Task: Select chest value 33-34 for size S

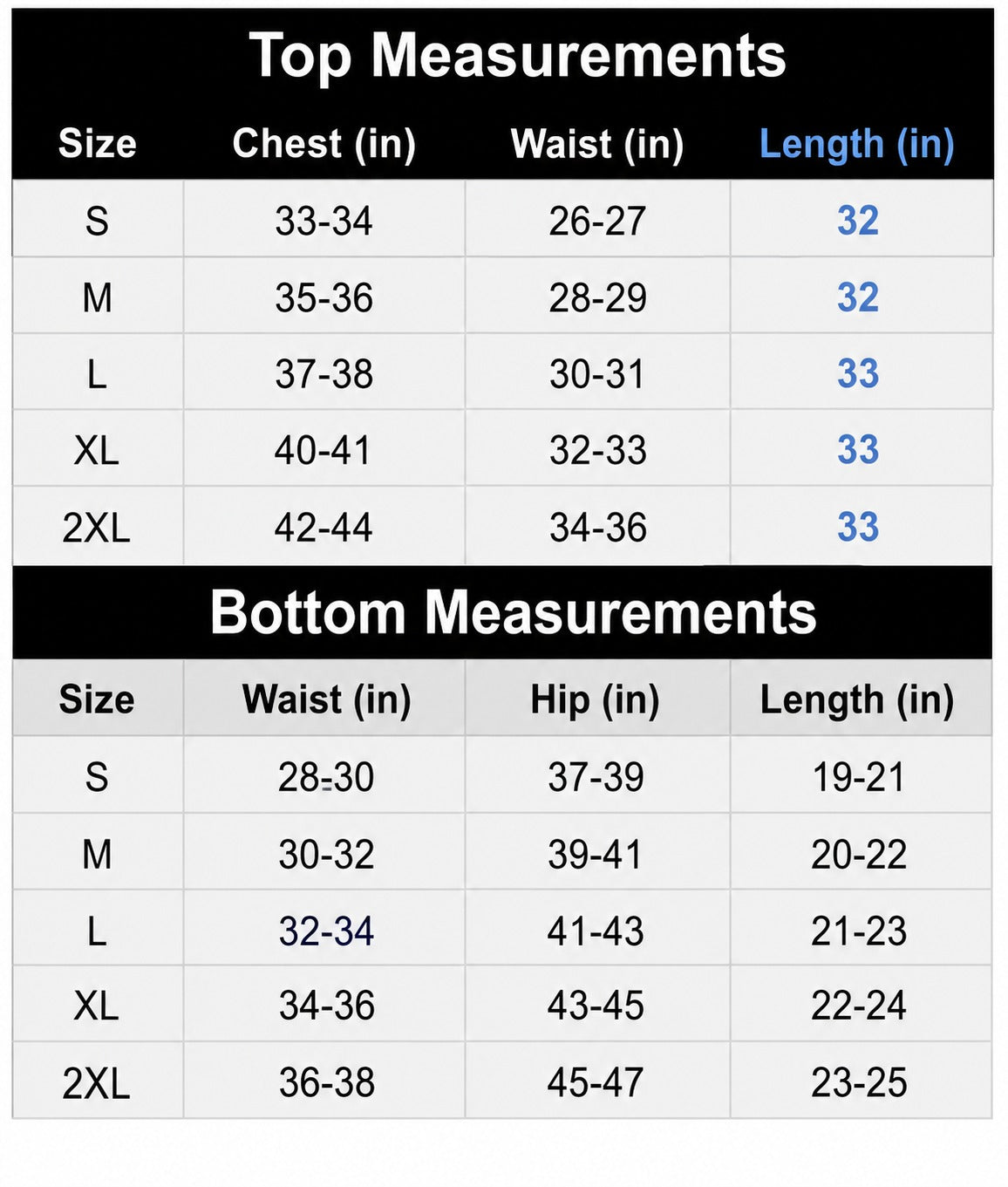Action: 324,222
